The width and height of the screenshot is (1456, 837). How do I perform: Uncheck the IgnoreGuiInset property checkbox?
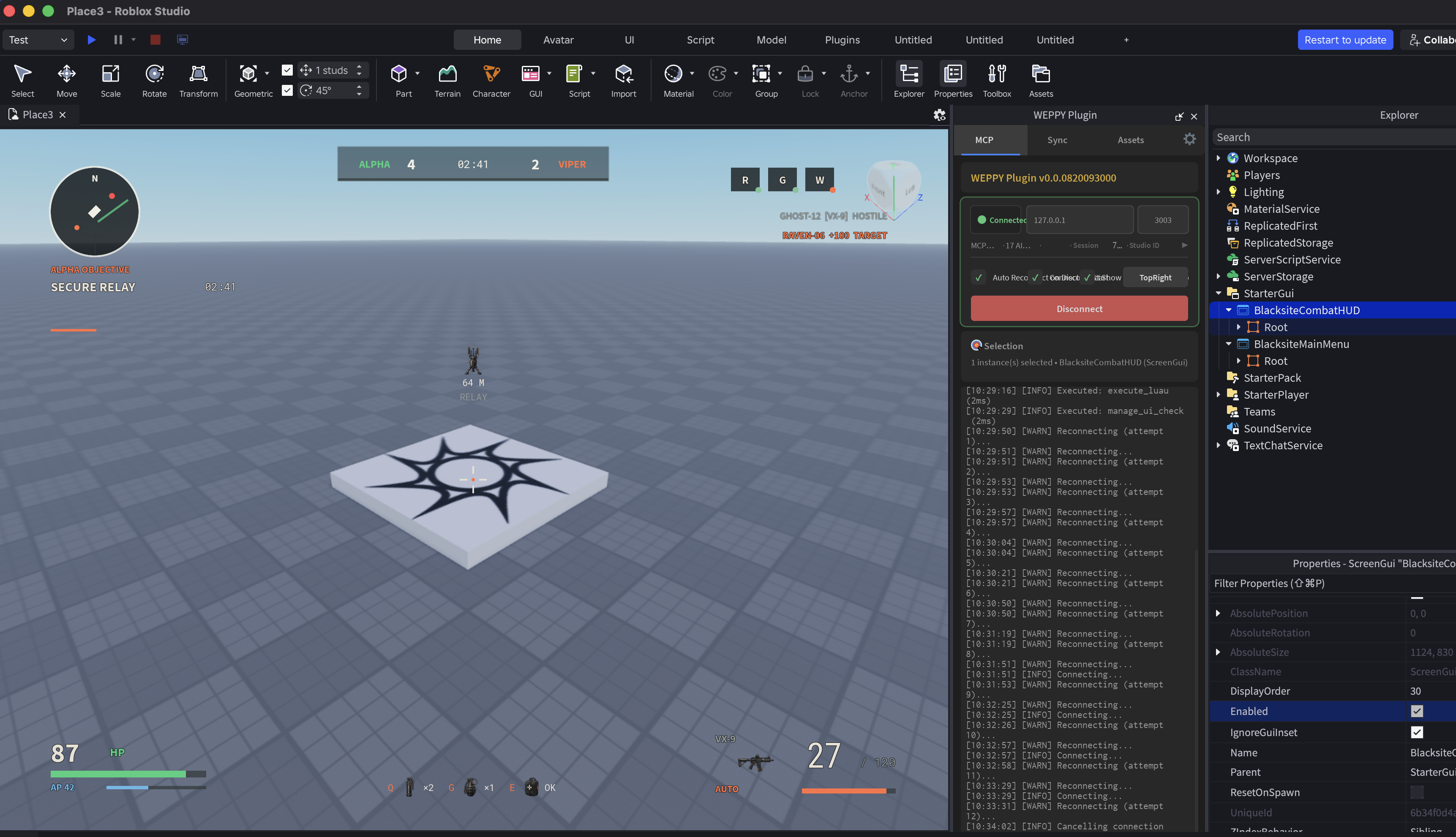pyautogui.click(x=1416, y=732)
